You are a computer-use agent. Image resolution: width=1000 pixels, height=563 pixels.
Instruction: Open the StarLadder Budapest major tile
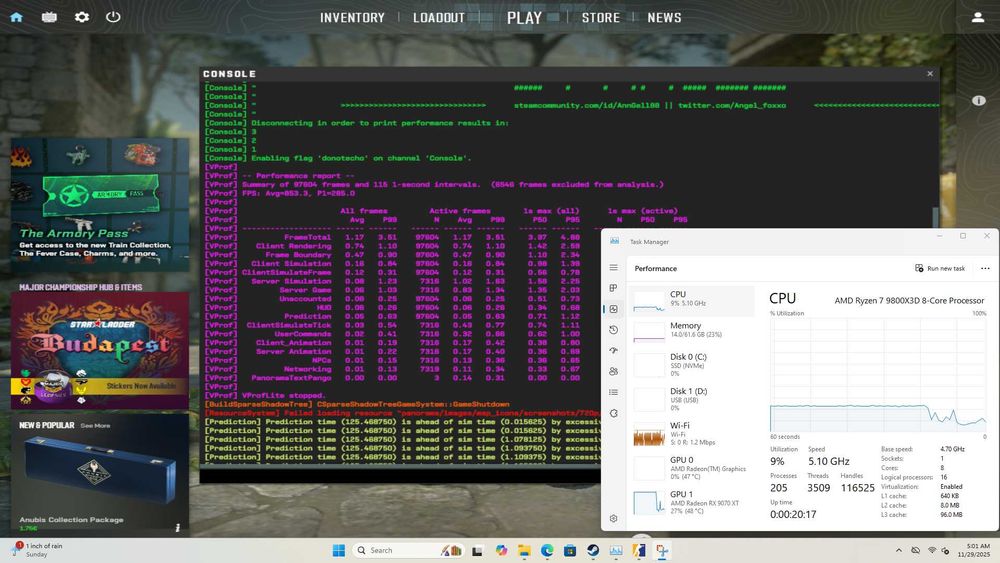pyautogui.click(x=100, y=350)
